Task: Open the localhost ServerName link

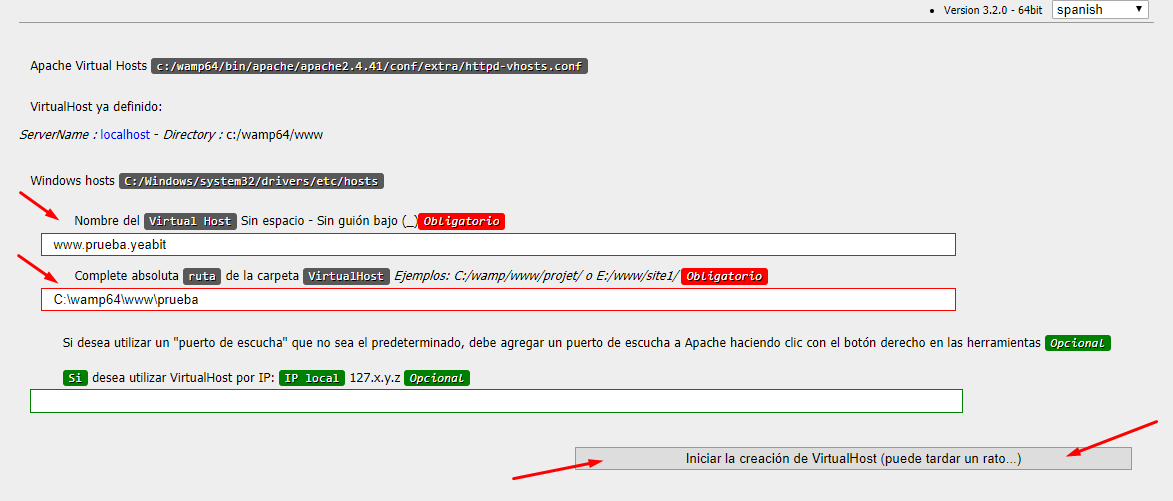Action: pyautogui.click(x=125, y=134)
